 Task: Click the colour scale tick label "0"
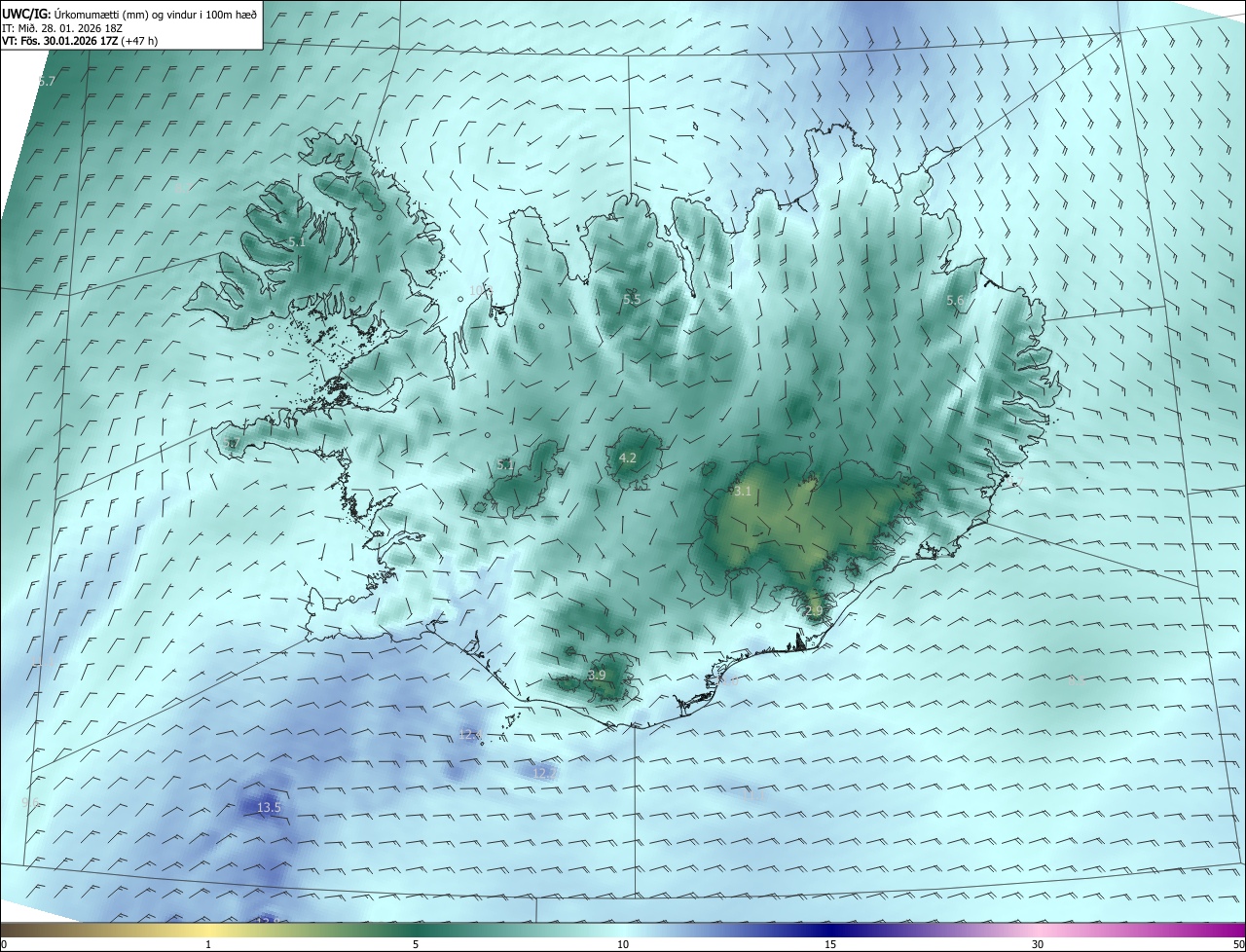(4, 944)
